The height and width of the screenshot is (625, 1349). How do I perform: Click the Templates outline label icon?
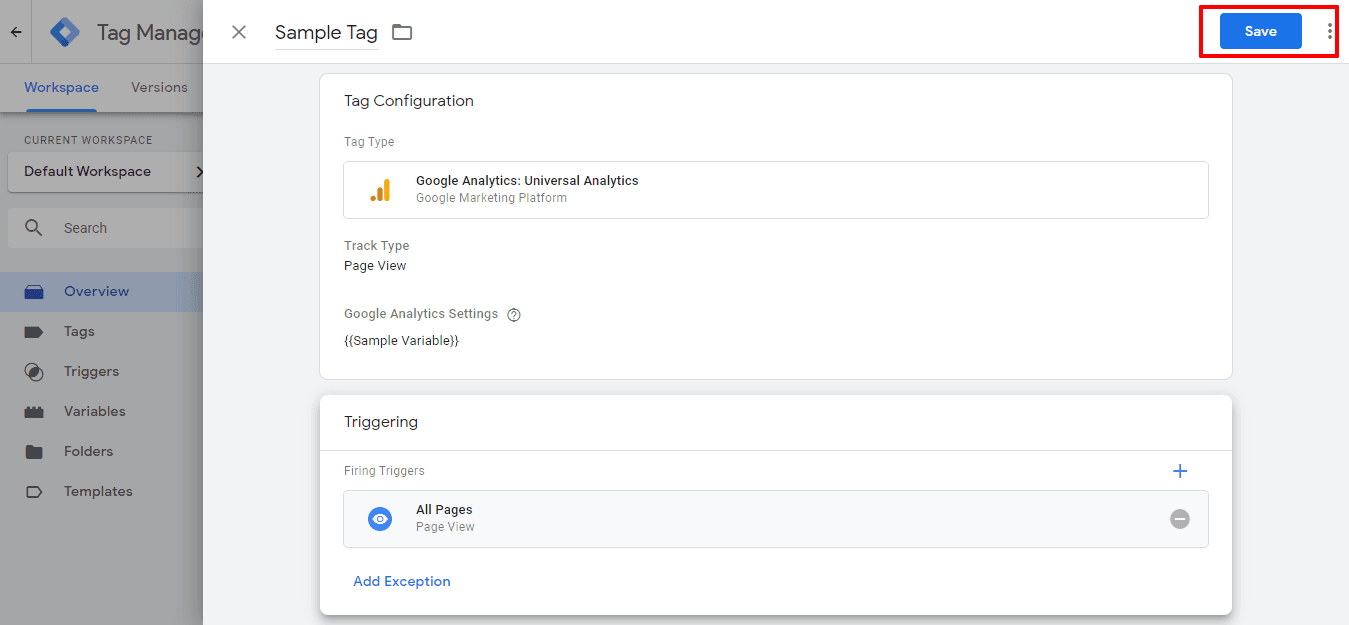[x=34, y=492]
